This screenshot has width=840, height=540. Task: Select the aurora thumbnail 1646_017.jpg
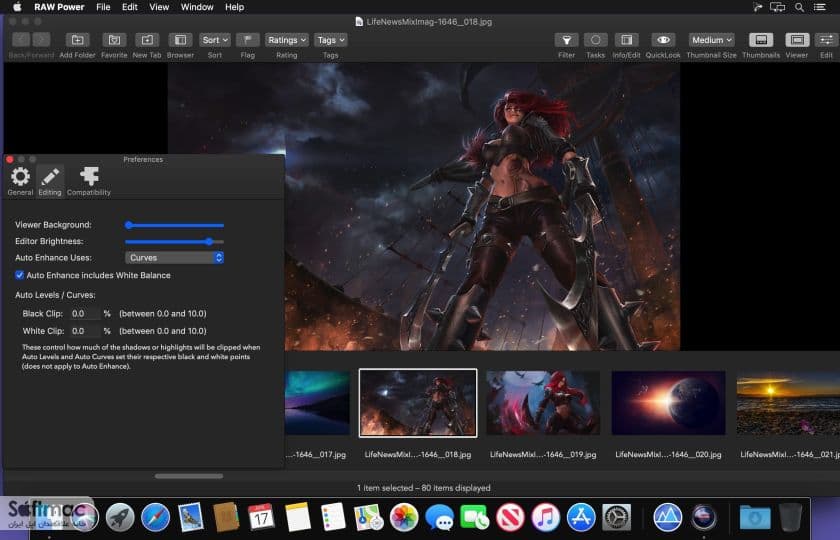pos(318,403)
